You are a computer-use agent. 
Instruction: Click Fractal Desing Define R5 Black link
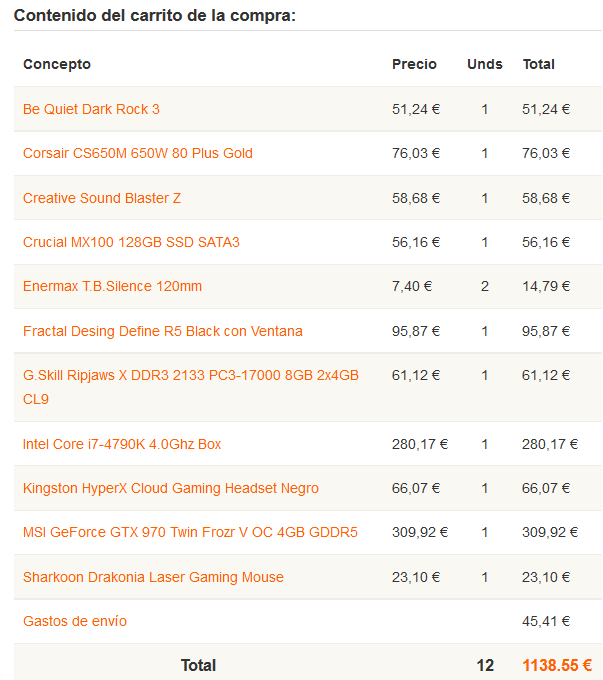pos(162,331)
